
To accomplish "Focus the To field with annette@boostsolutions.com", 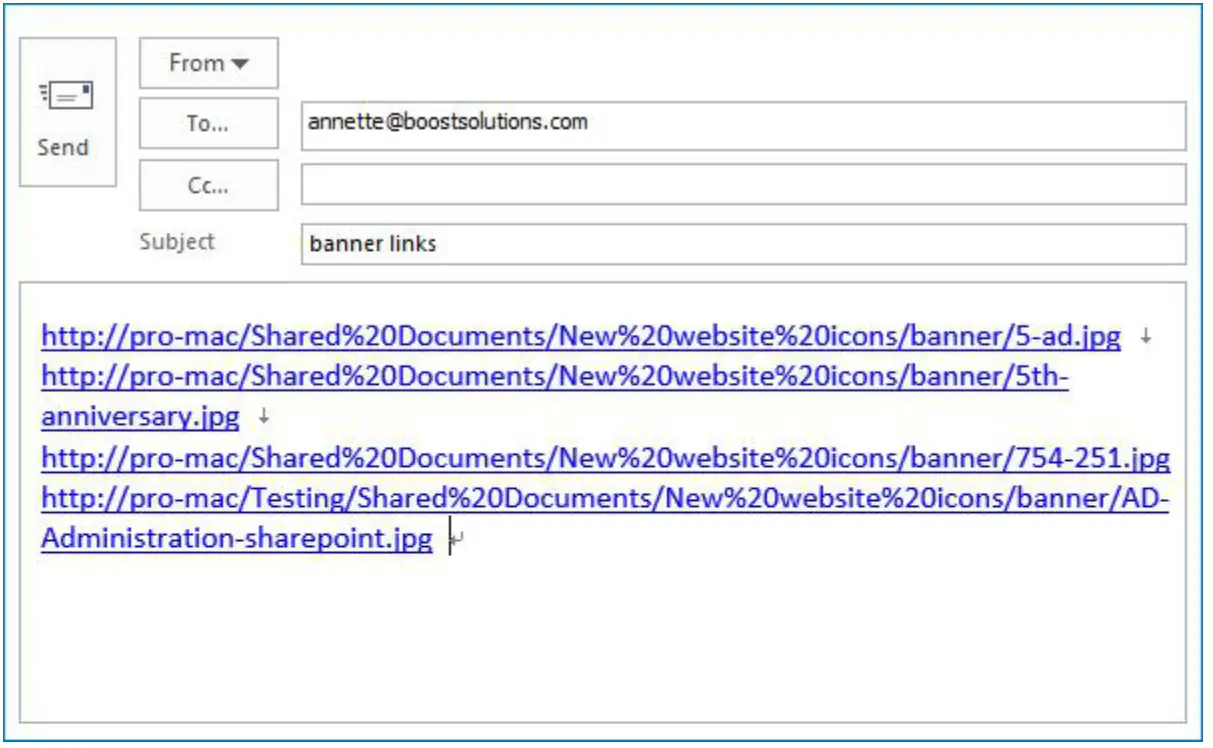I will point(743,125).
